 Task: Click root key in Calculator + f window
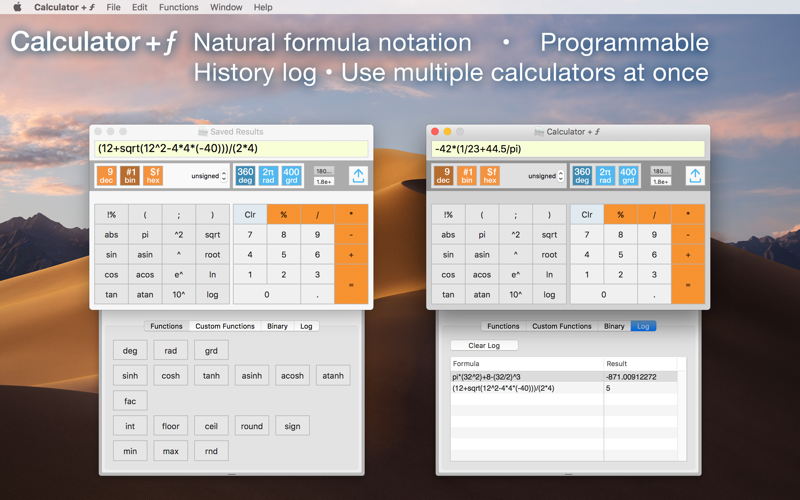(x=549, y=255)
